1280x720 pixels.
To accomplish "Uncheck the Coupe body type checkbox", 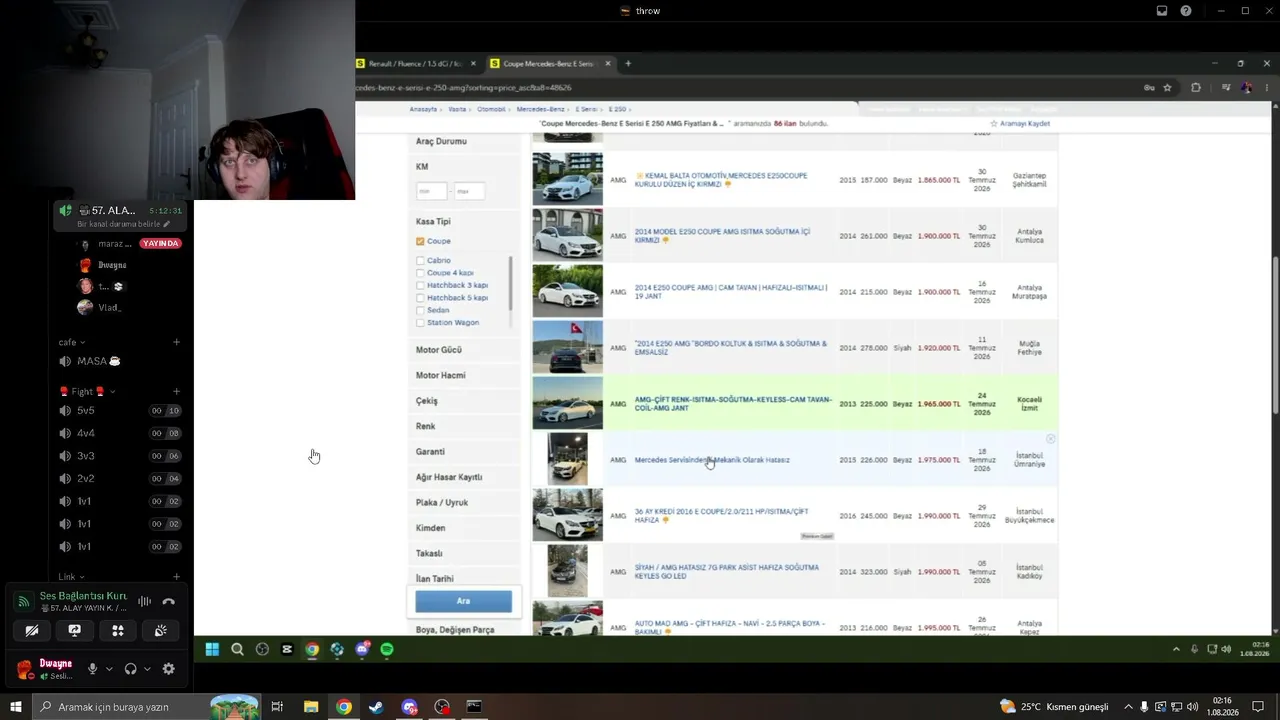I will [420, 241].
